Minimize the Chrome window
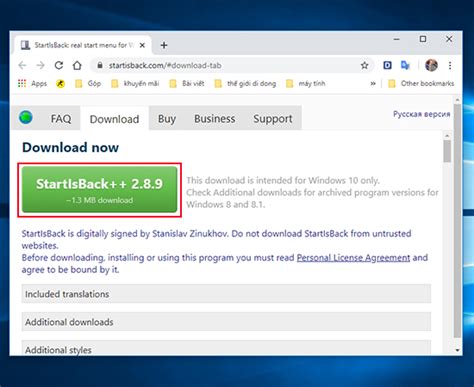Screen dimensions: 474x387 click(x=396, y=39)
